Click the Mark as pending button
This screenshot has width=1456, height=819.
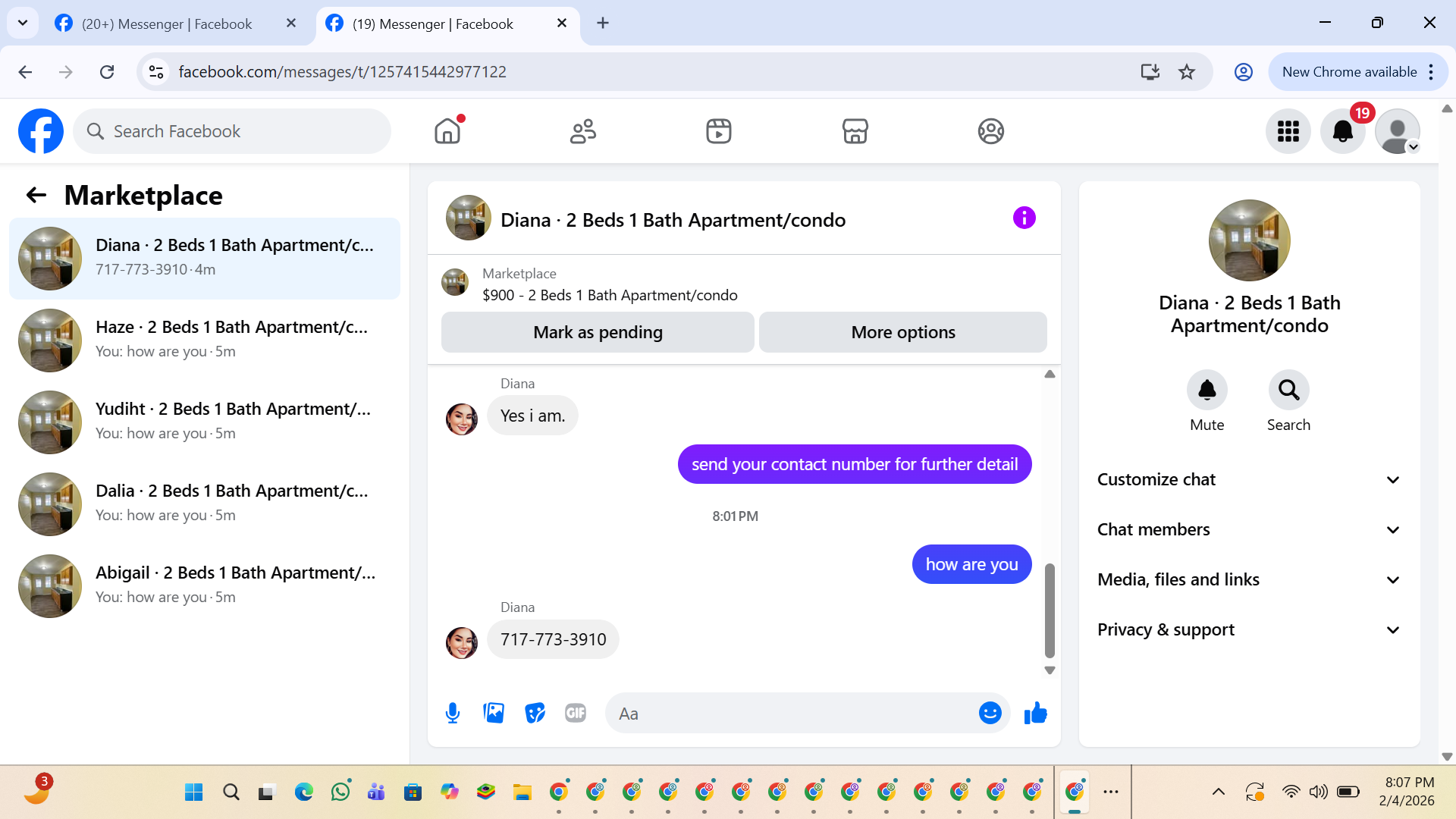point(598,332)
